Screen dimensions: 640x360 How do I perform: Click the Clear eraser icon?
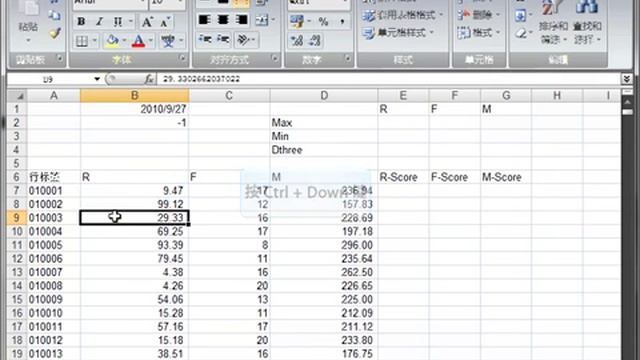(520, 33)
